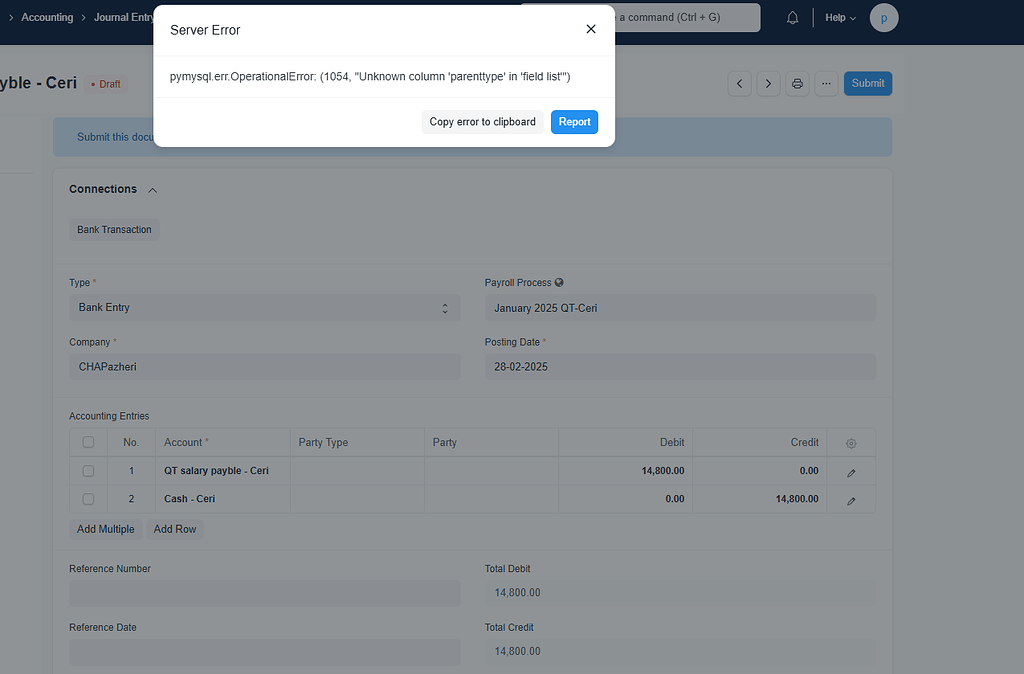Viewport: 1024px width, 674px height.
Task: Print the journal entry
Action: click(797, 84)
